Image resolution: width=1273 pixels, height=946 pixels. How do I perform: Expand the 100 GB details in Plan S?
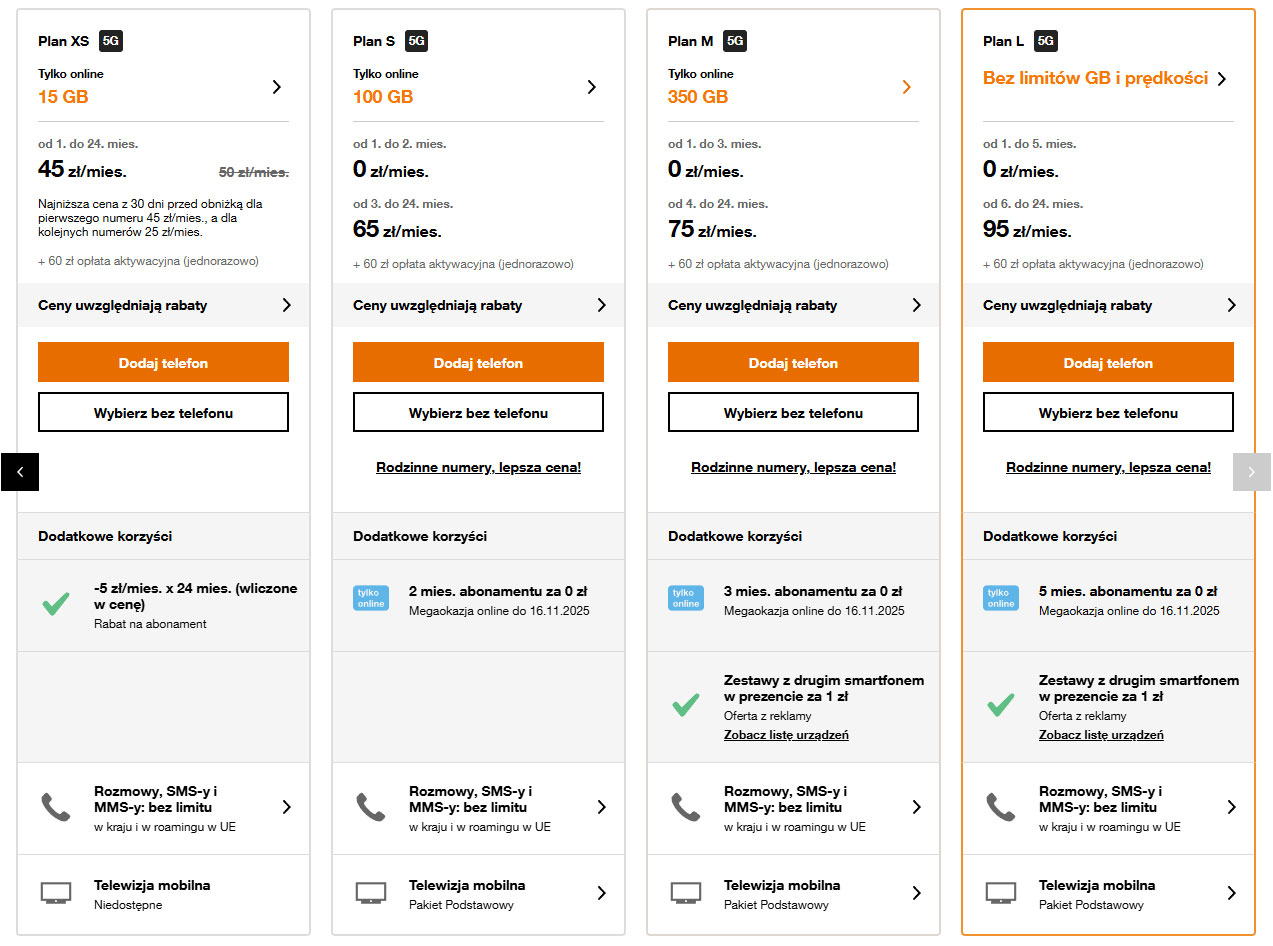tap(591, 87)
